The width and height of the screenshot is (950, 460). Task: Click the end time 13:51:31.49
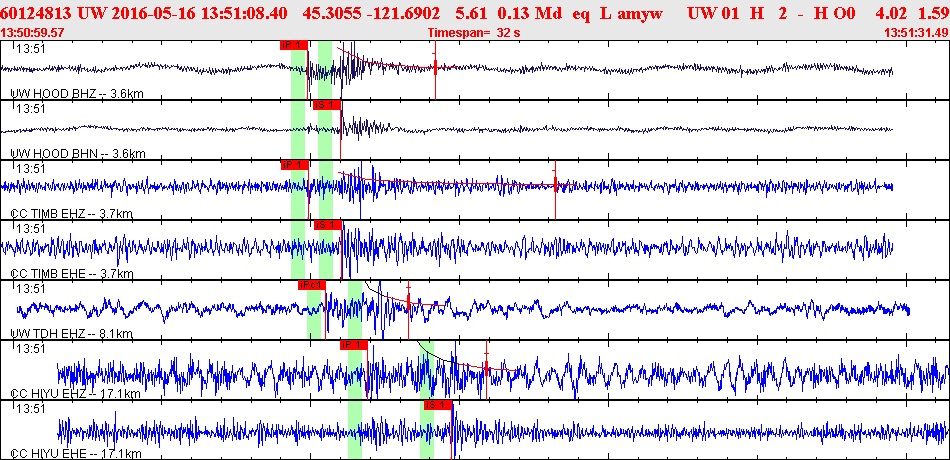pos(915,33)
